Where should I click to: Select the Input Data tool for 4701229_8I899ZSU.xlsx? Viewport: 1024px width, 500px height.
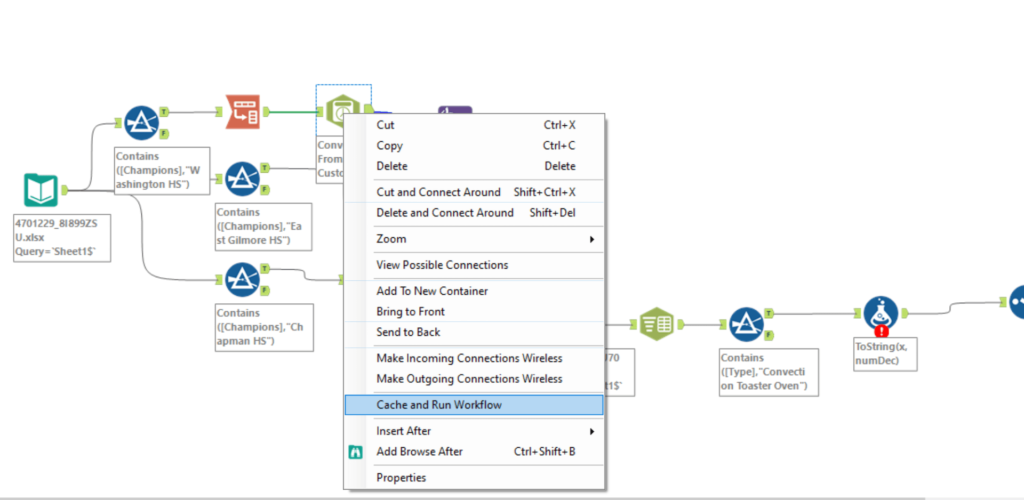coord(41,189)
